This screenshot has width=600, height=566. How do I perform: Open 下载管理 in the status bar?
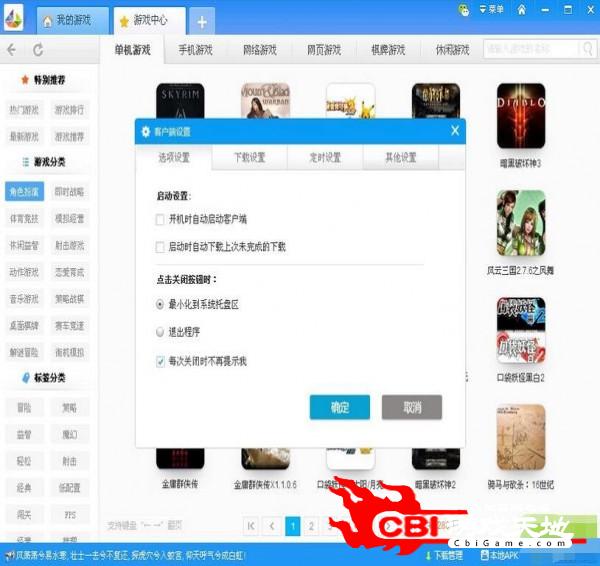point(441,555)
